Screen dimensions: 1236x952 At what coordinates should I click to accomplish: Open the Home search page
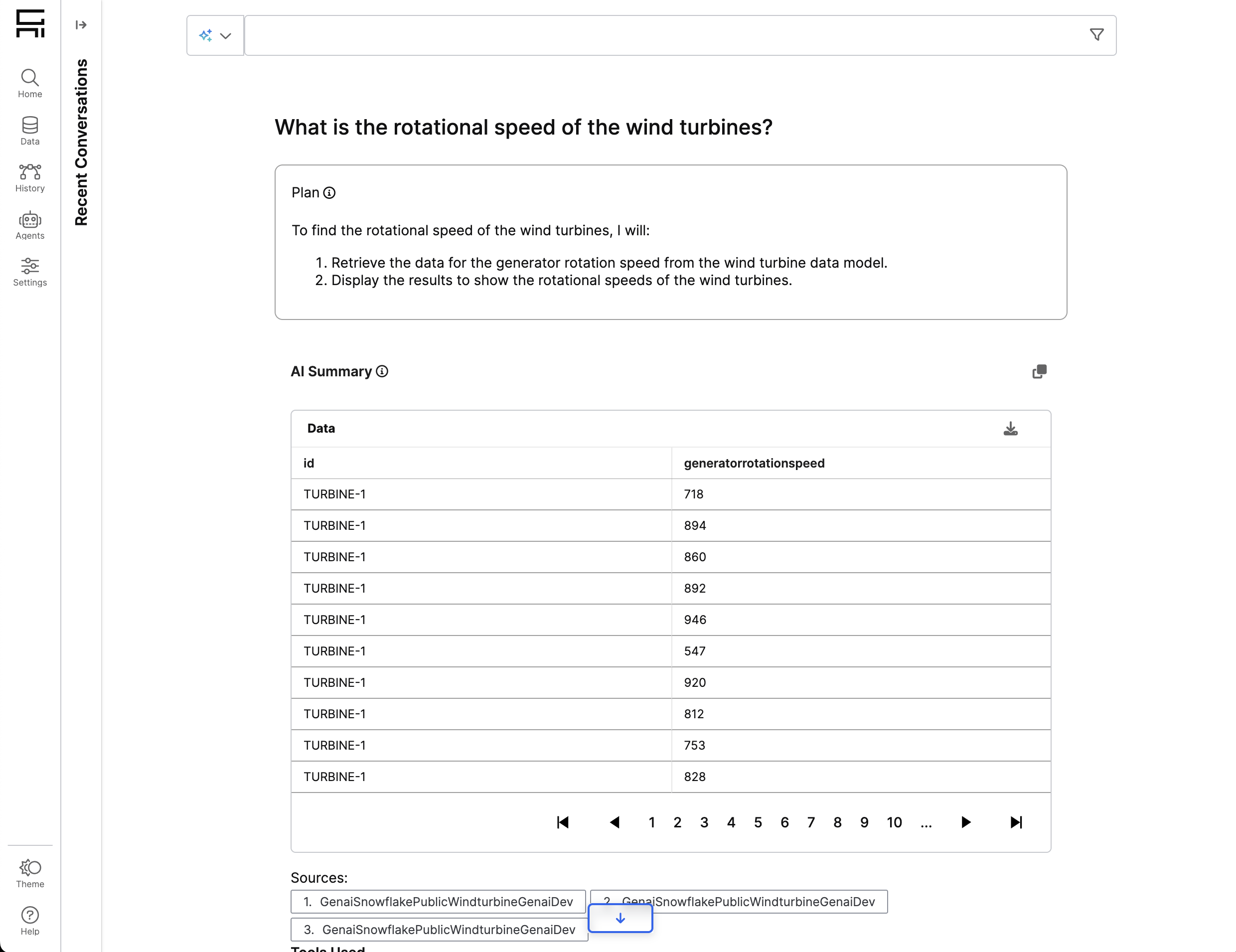point(29,83)
